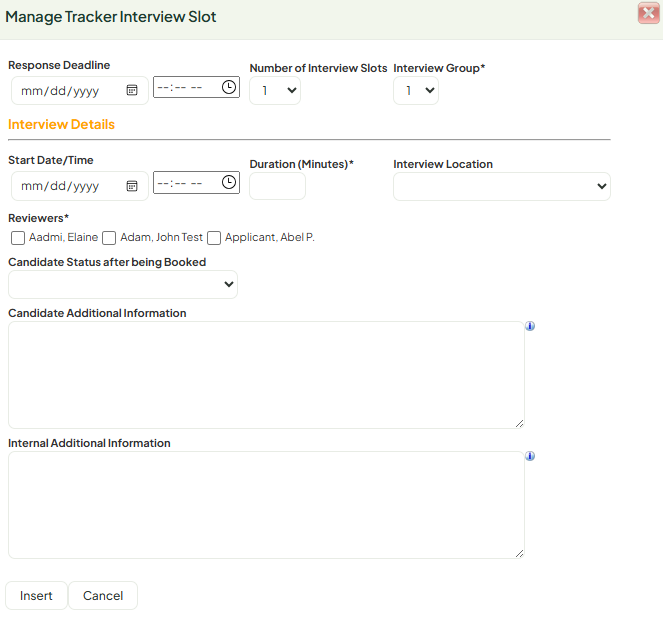Click the Candidate Additional Information resize handle
The height and width of the screenshot is (622, 663).
(520, 424)
